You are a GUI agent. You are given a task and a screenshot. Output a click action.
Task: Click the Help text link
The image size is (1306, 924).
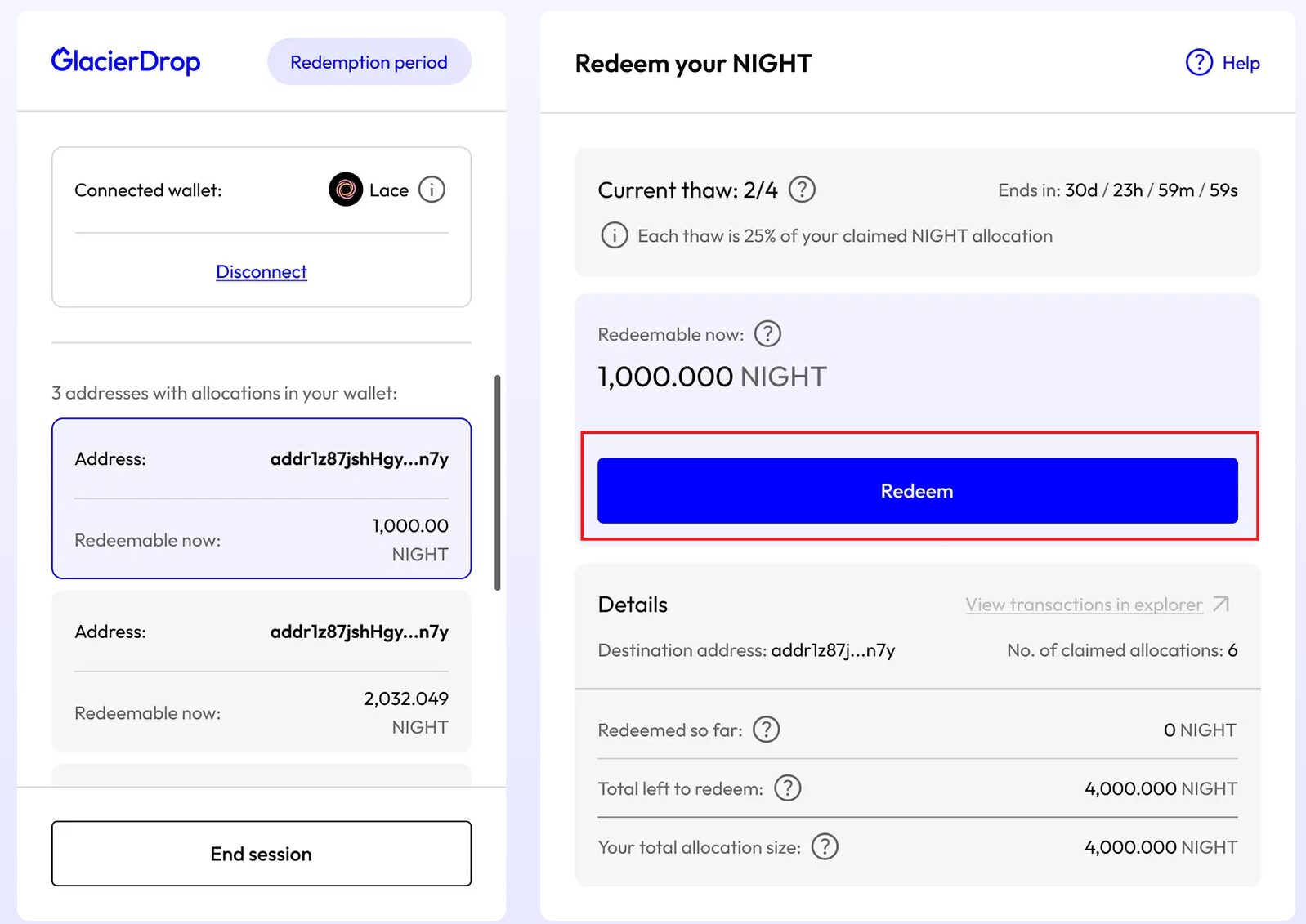pyautogui.click(x=1241, y=63)
